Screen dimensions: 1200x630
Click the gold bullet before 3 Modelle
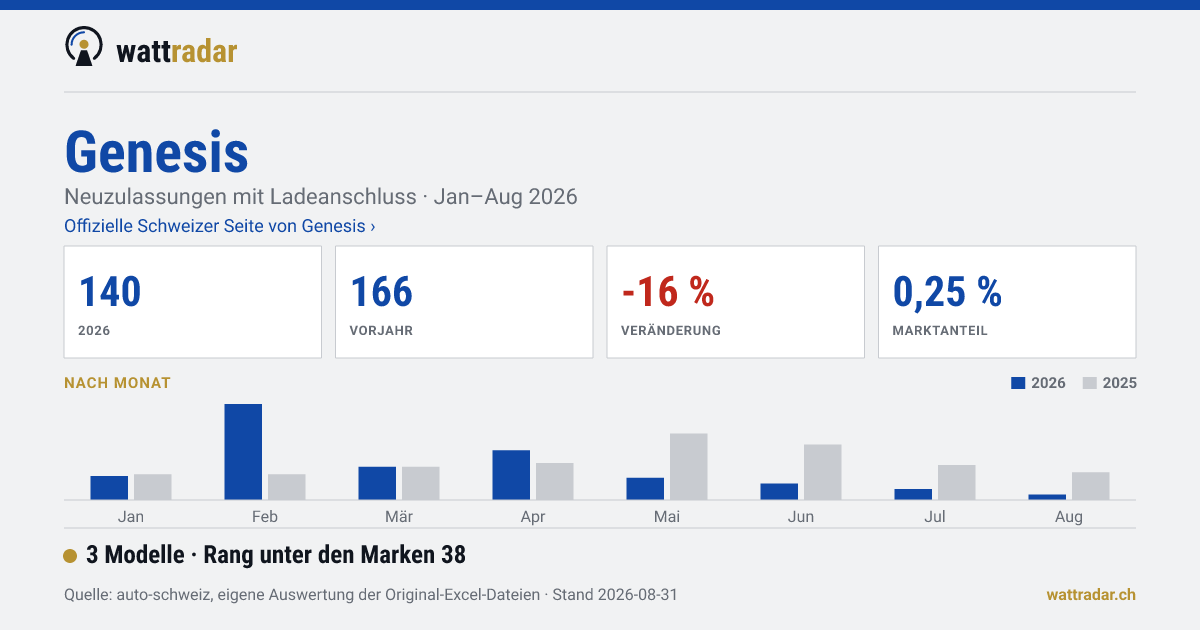pos(70,556)
